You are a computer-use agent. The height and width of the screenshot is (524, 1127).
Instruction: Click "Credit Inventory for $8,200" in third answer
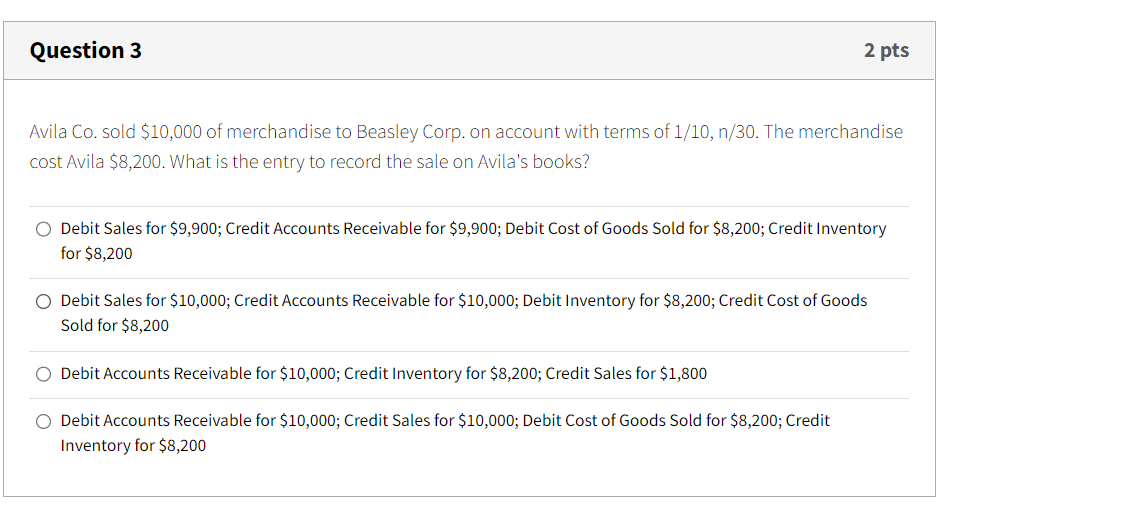coord(442,374)
